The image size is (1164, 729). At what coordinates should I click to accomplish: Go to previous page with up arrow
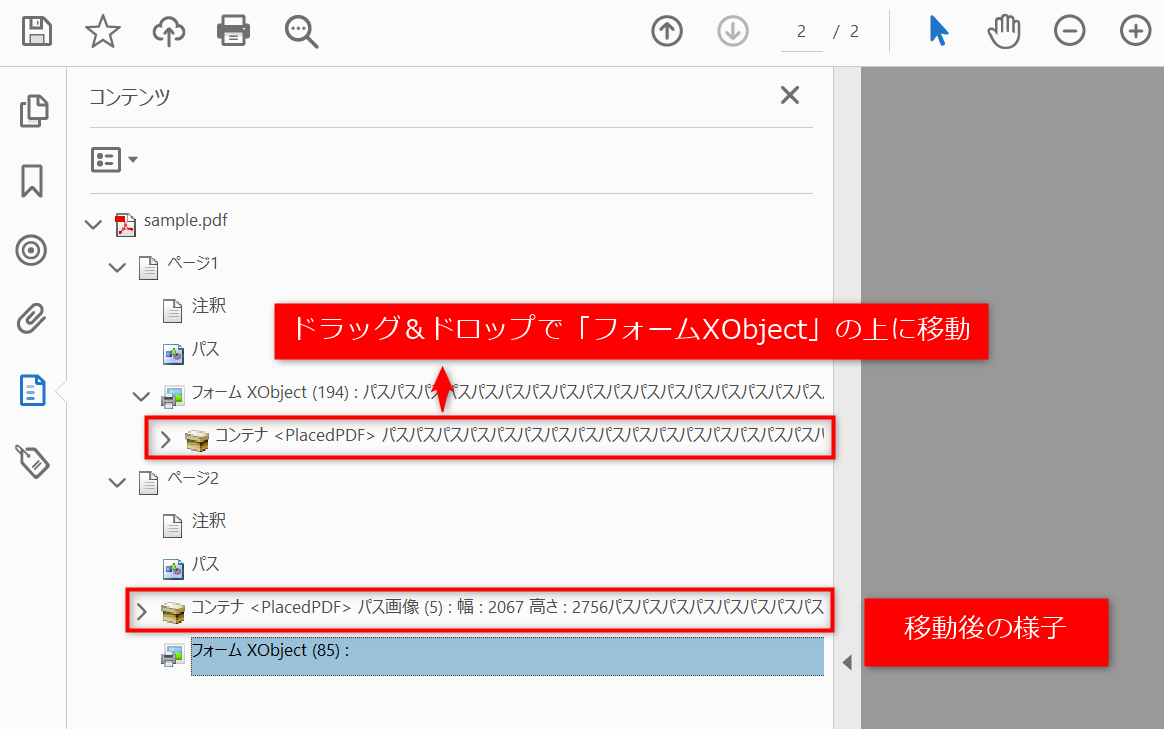pyautogui.click(x=667, y=31)
